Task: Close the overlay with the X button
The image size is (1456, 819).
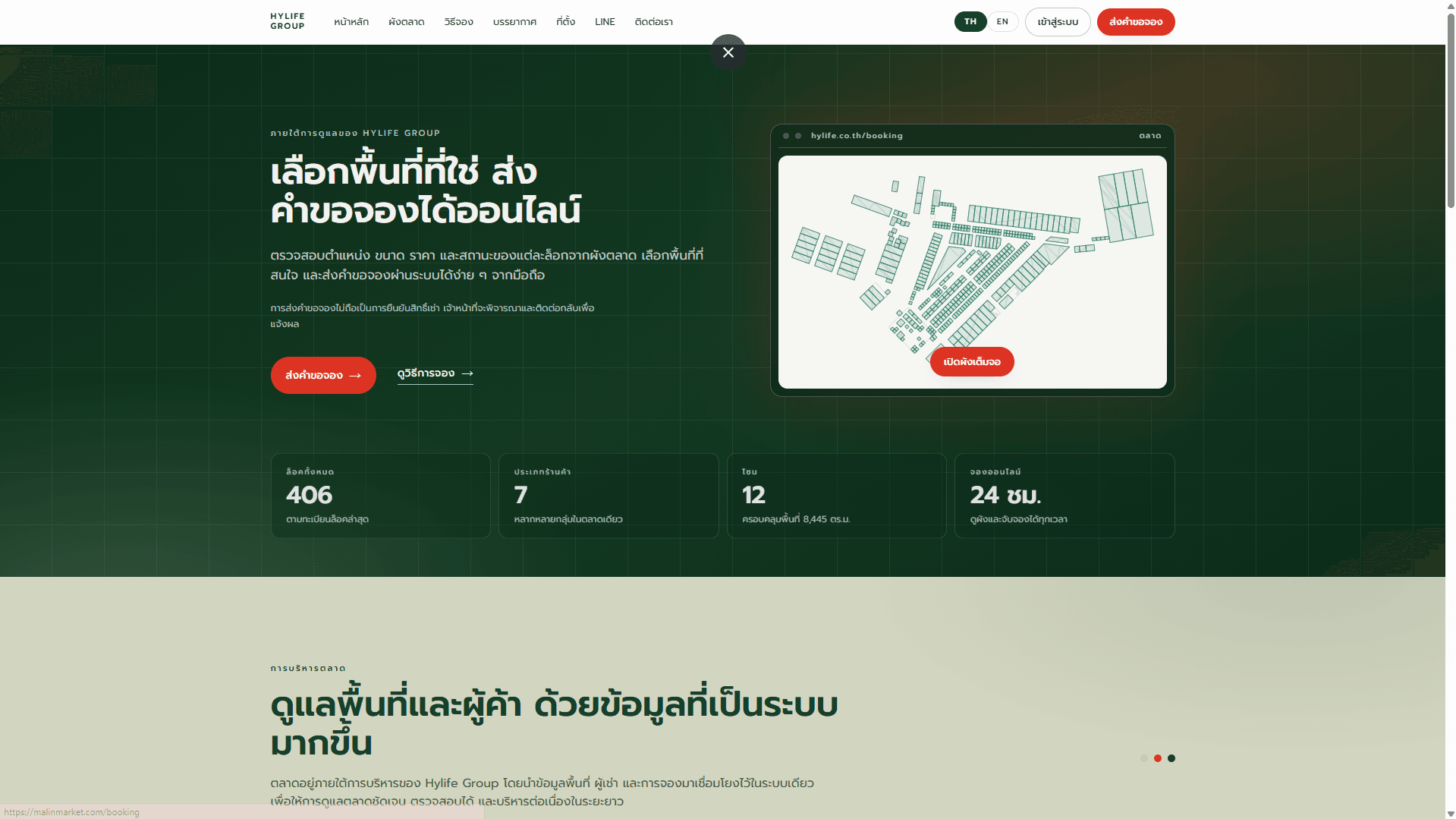Action: (x=728, y=52)
